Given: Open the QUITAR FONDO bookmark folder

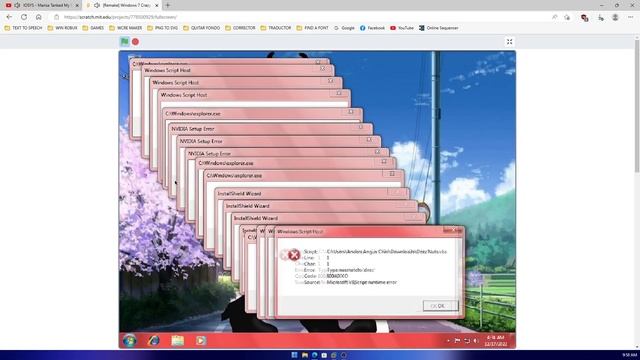Looking at the screenshot, I should click(x=202, y=28).
